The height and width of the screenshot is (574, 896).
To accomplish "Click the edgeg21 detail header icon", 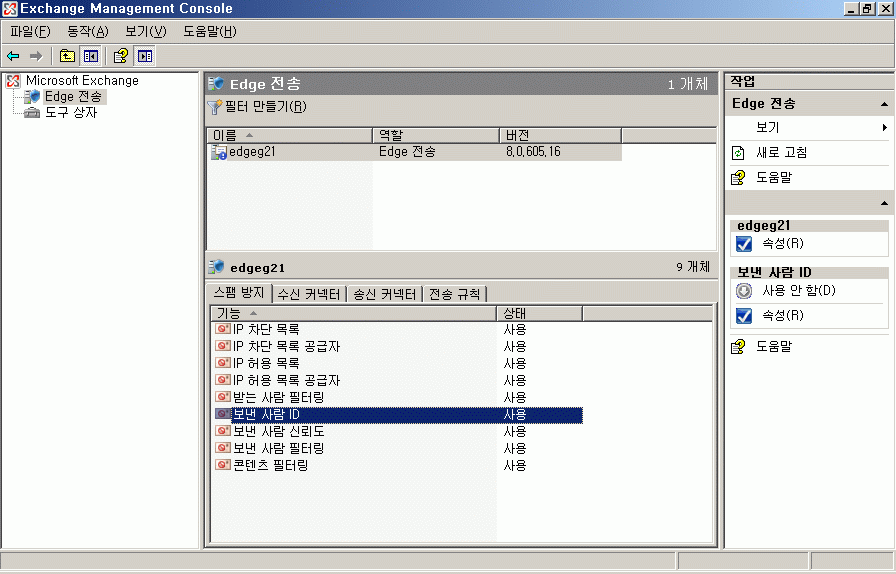I will (x=216, y=267).
